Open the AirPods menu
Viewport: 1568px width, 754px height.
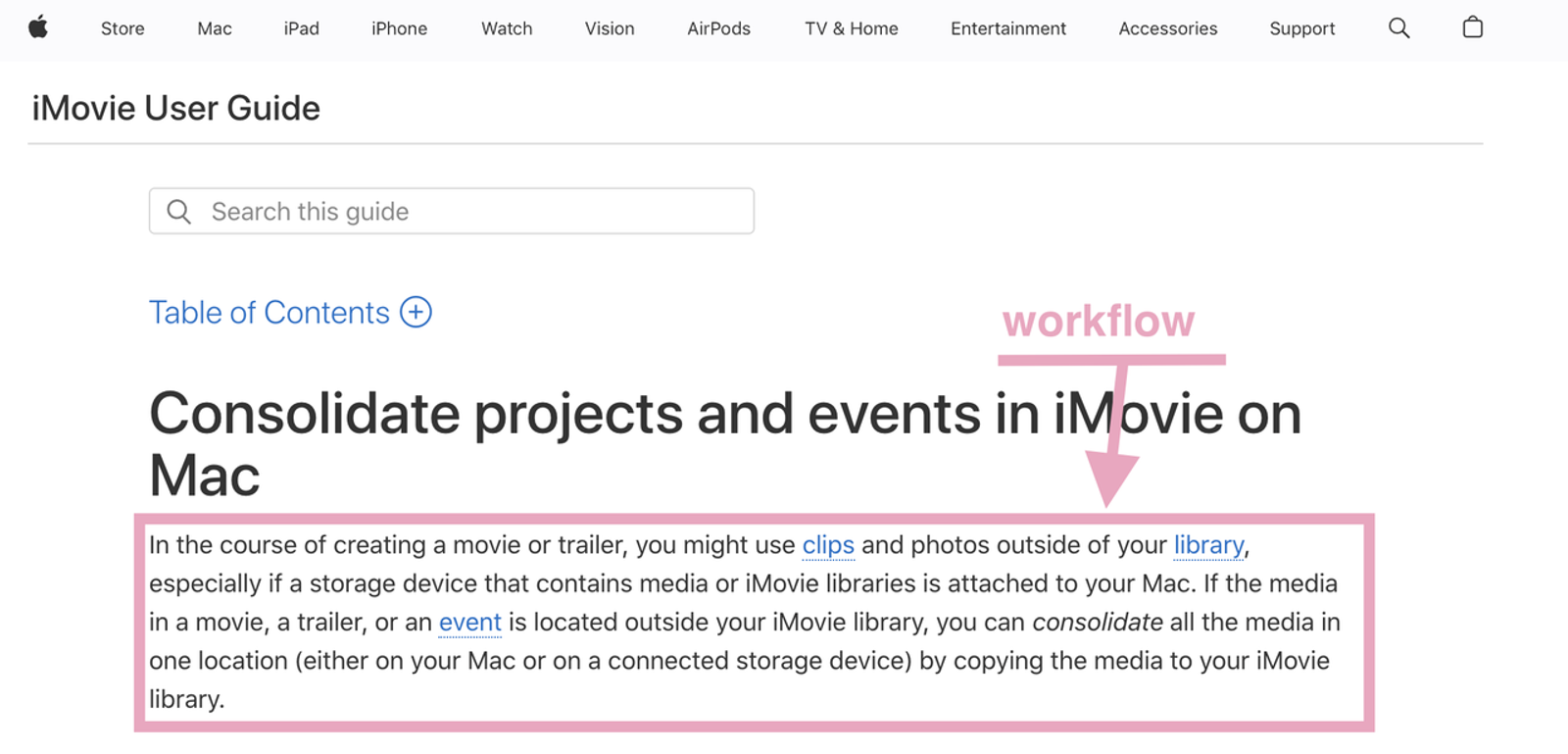click(718, 28)
